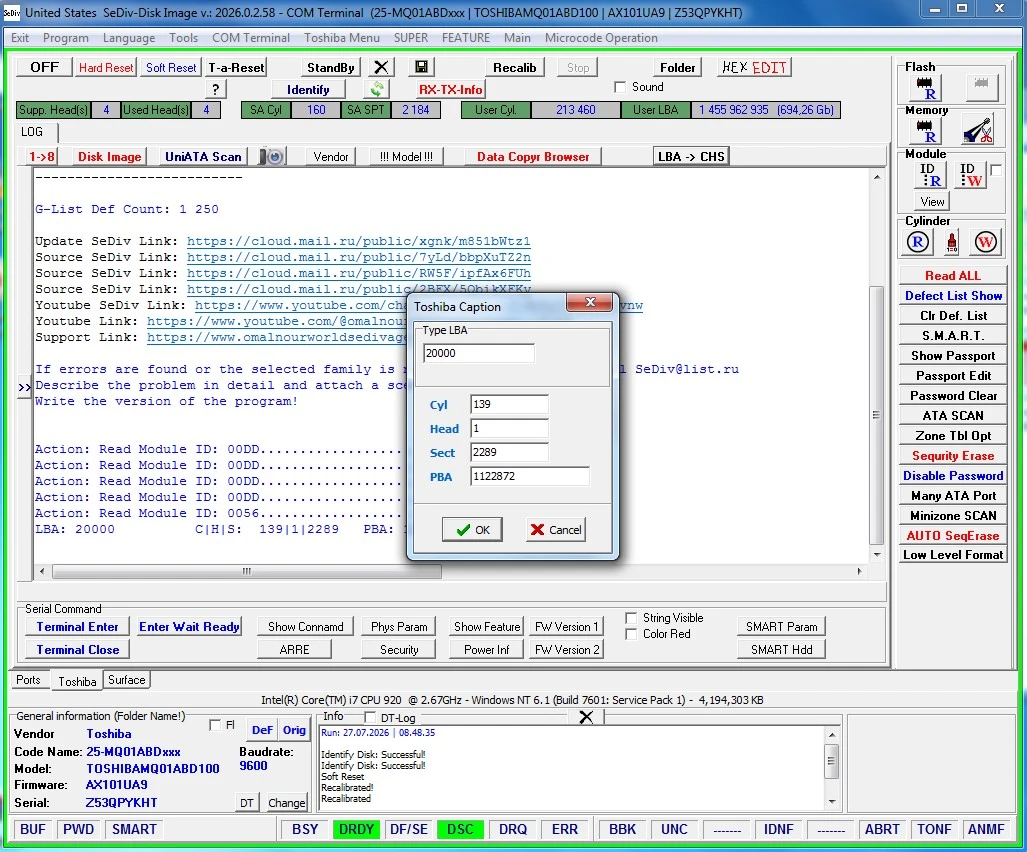Screen dimensions: 1027x852
Task: Click the HEX EDIT button
Action: (754, 67)
